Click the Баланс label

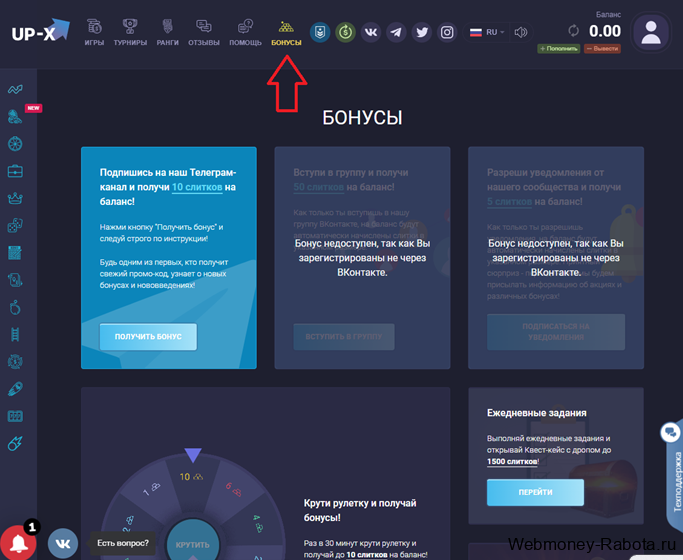tap(609, 15)
